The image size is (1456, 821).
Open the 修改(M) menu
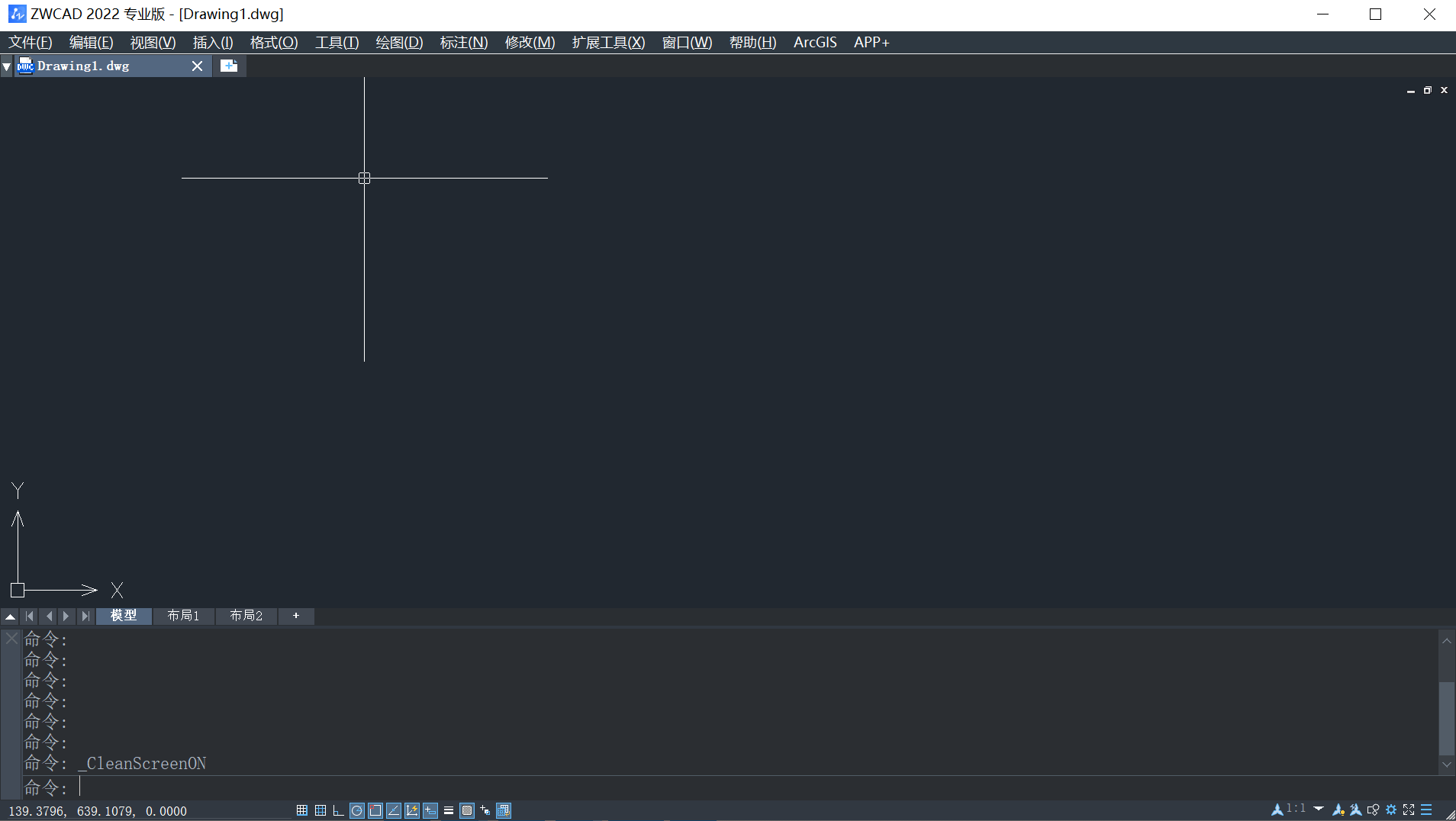point(530,43)
